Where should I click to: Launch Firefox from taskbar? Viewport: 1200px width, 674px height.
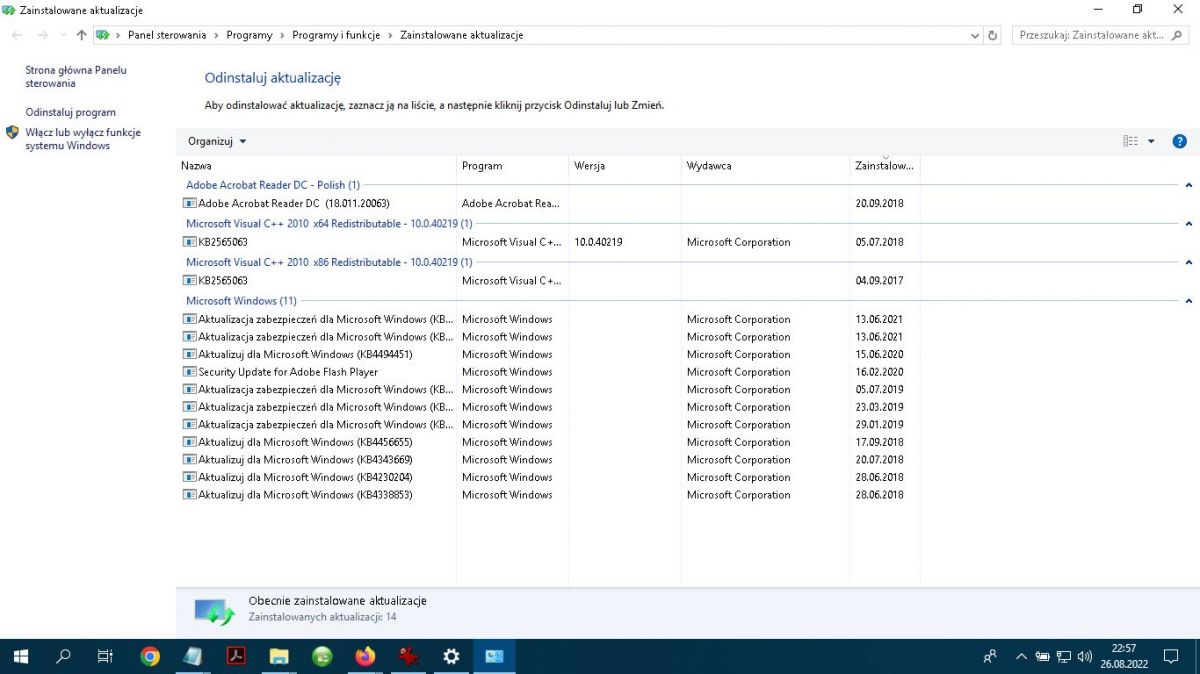[365, 657]
